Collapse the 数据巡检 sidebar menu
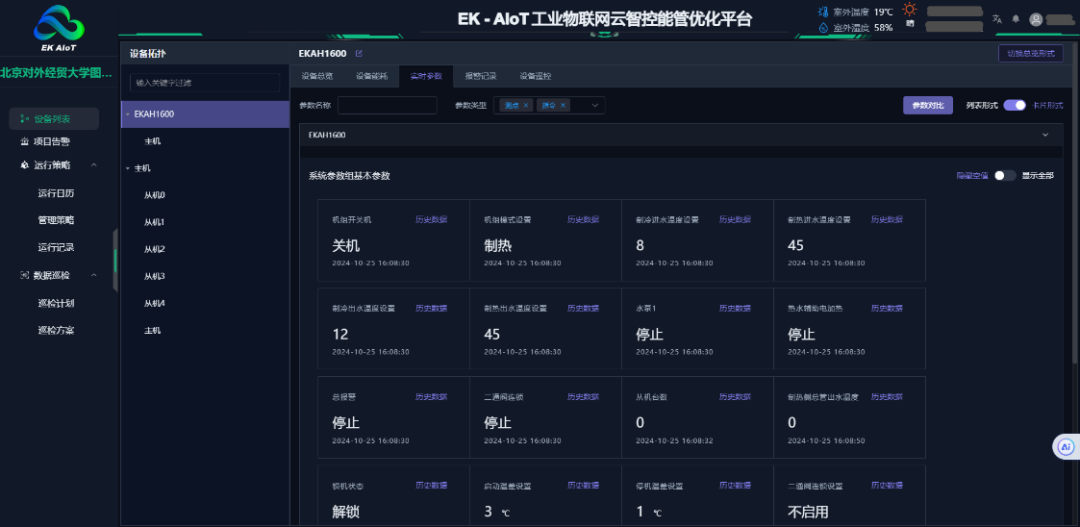This screenshot has width=1080, height=527. [94, 275]
